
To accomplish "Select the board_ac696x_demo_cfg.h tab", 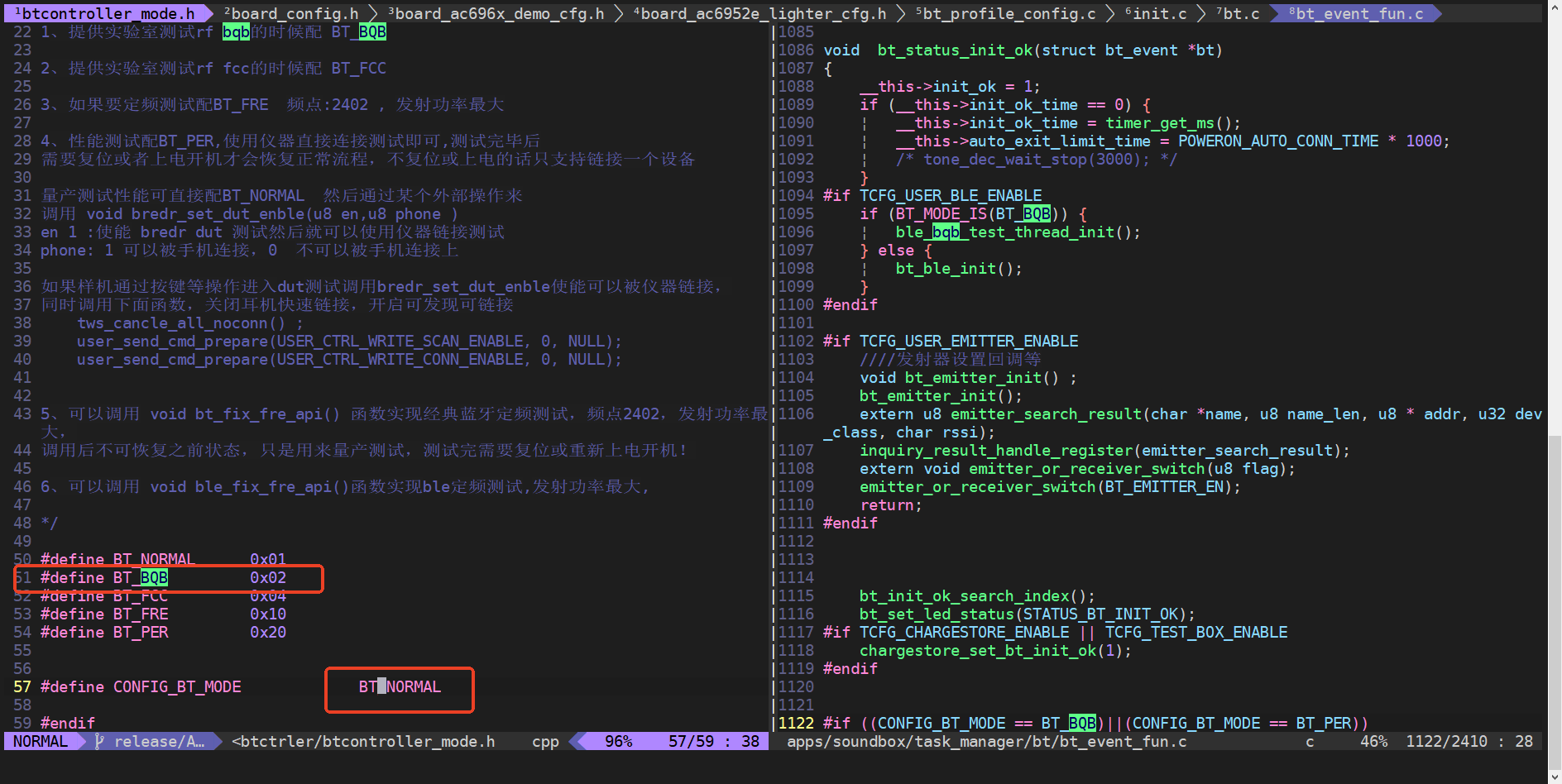I will [x=496, y=13].
